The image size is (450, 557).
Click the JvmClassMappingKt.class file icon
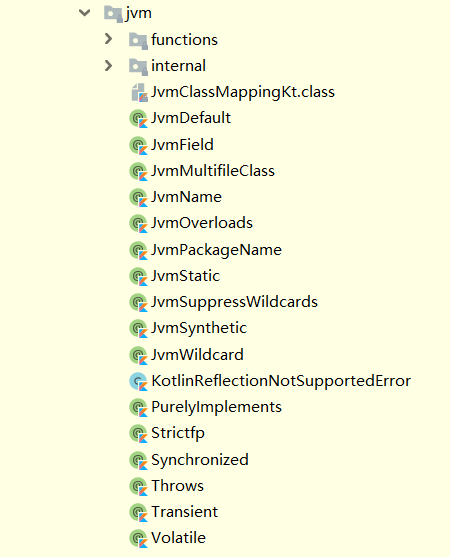(139, 93)
